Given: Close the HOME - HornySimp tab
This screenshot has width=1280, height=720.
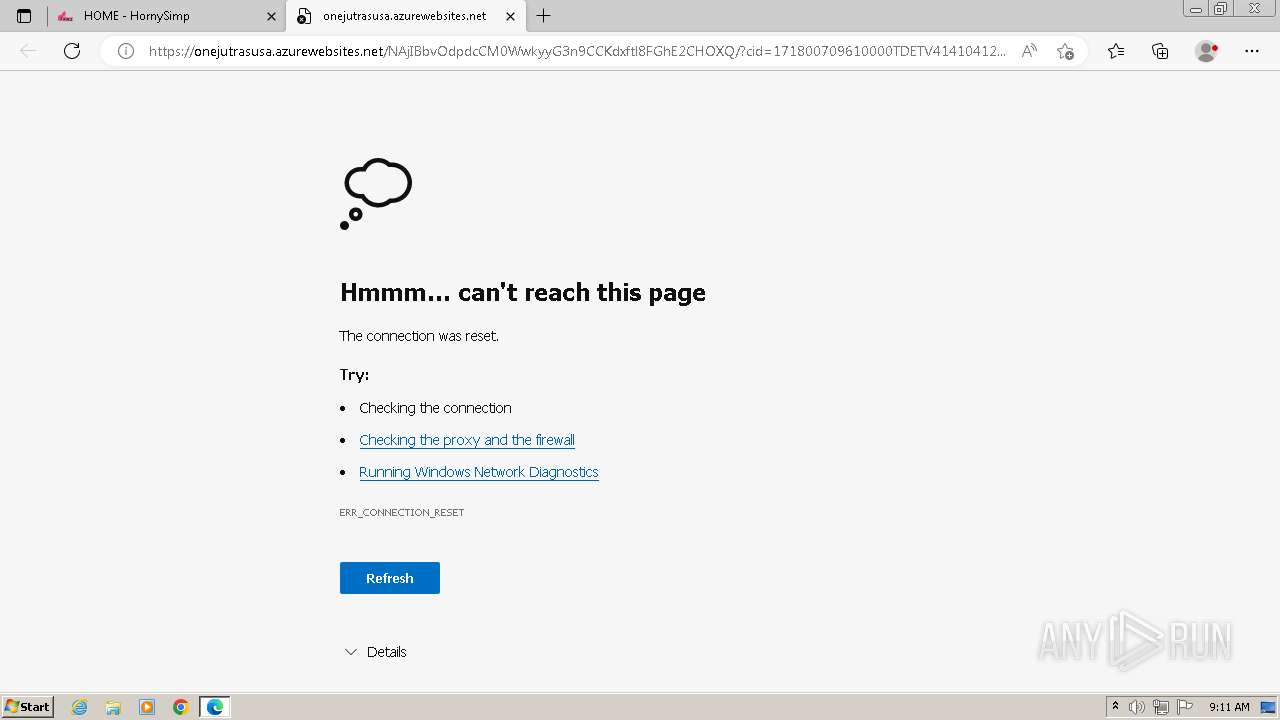Looking at the screenshot, I should pyautogui.click(x=271, y=16).
